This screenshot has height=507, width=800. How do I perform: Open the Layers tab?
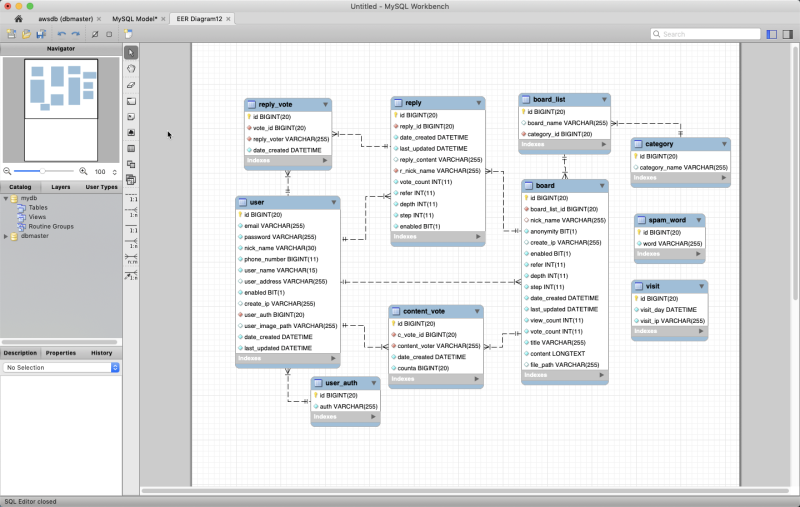(61, 187)
